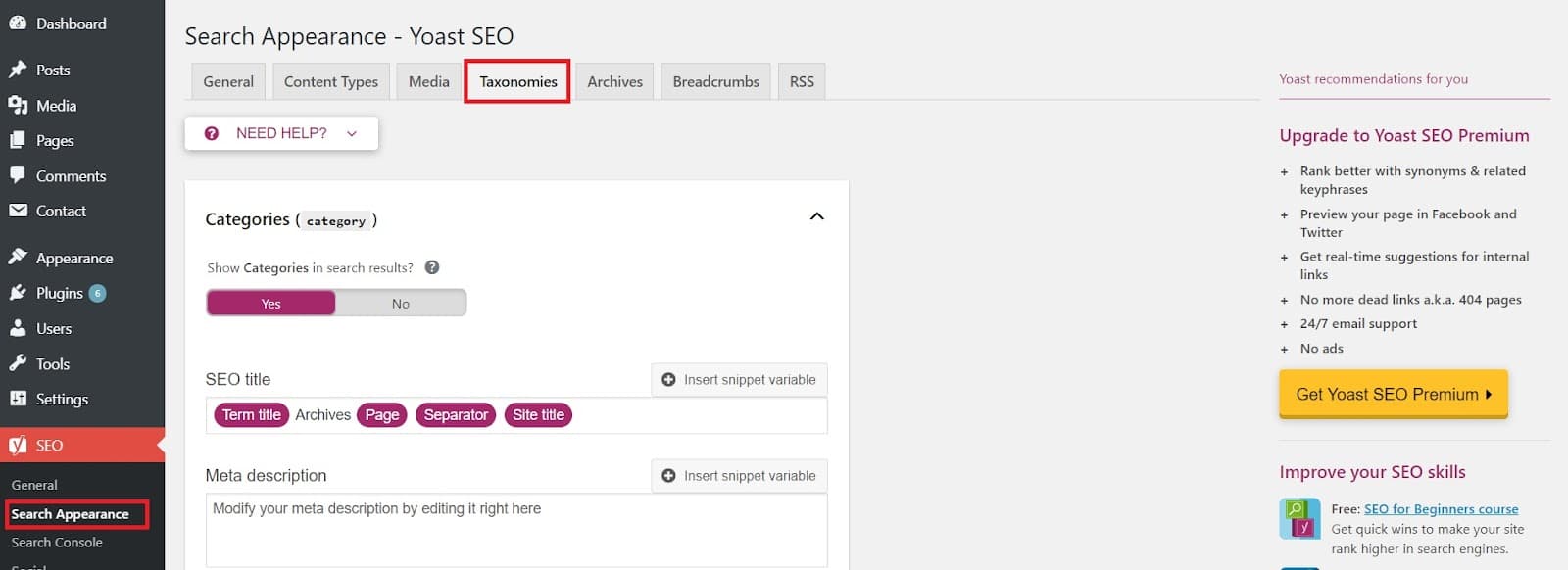1568x570 pixels.
Task: Click the help icon beside Show Categories
Action: (432, 267)
